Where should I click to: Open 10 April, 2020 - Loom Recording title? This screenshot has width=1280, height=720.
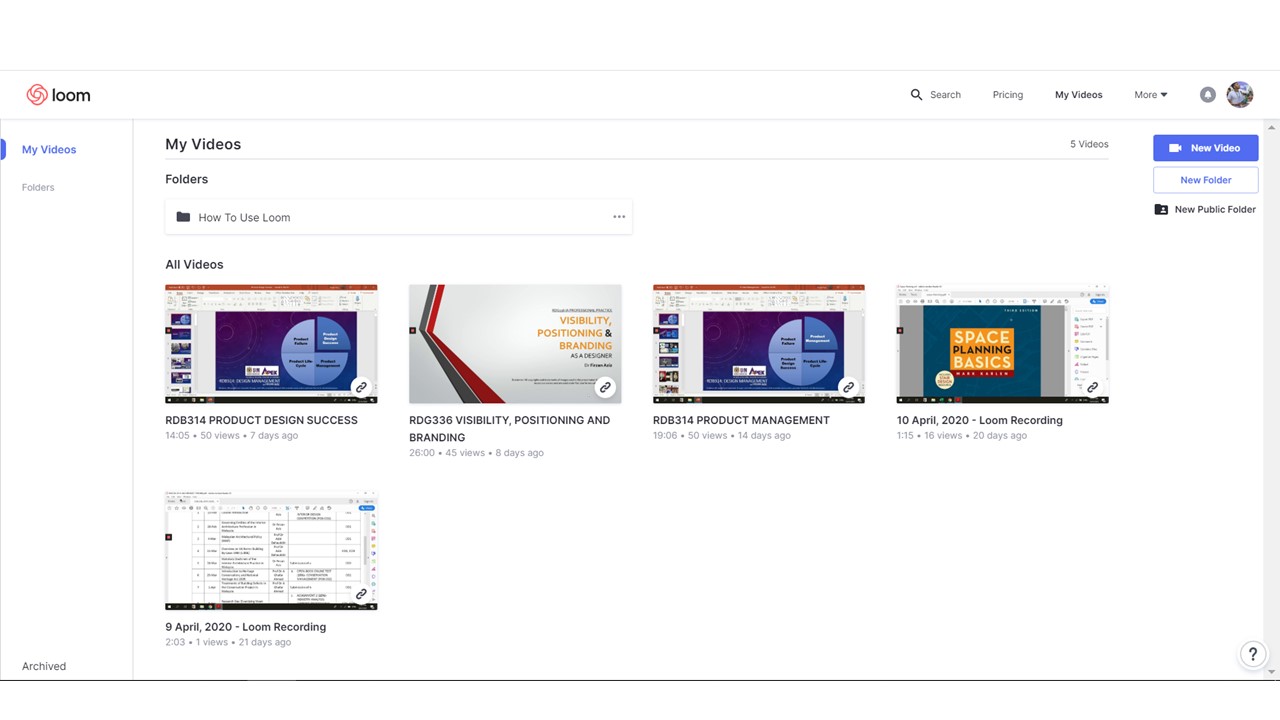(980, 420)
